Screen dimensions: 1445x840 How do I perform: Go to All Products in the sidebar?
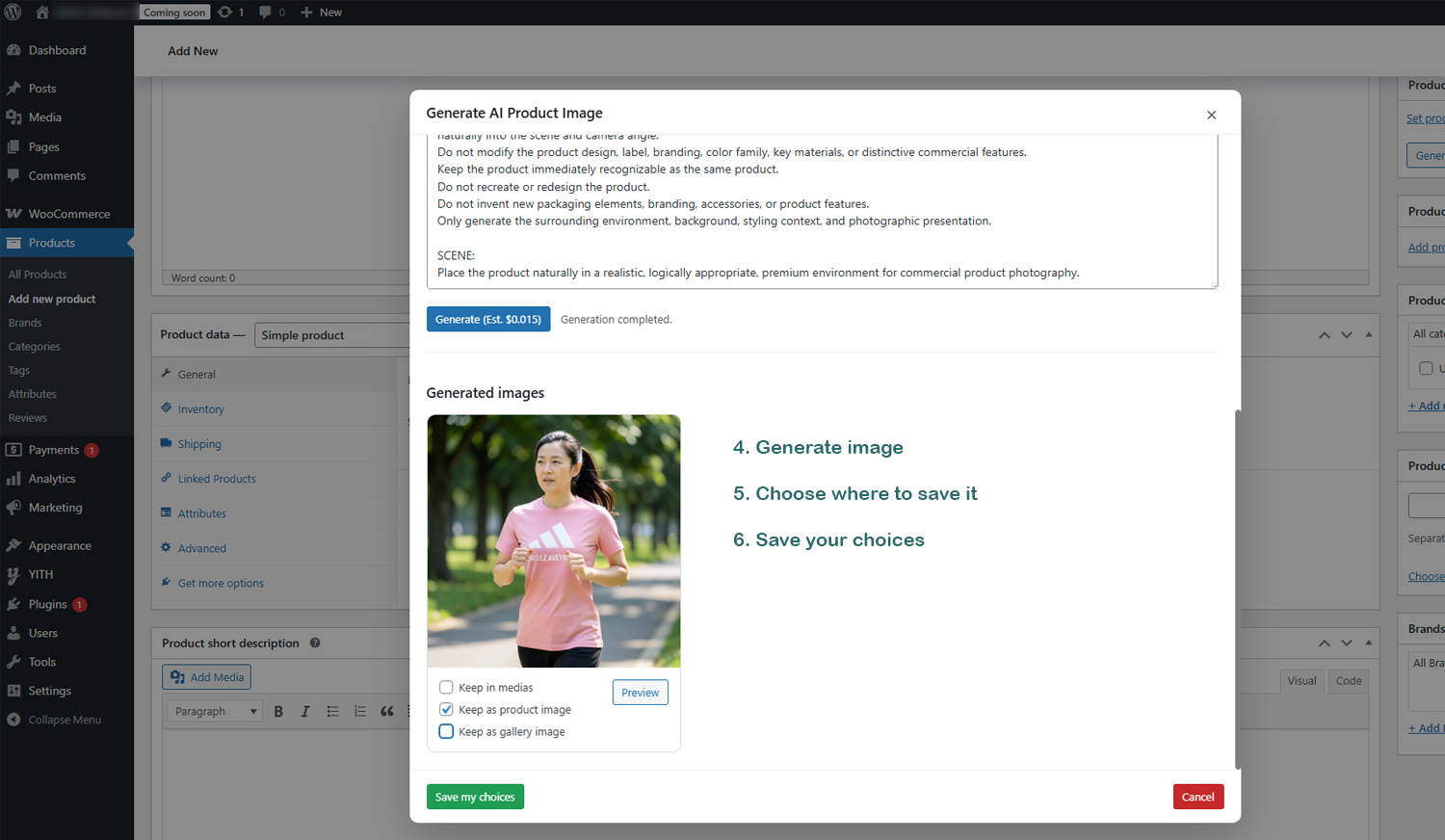point(39,274)
